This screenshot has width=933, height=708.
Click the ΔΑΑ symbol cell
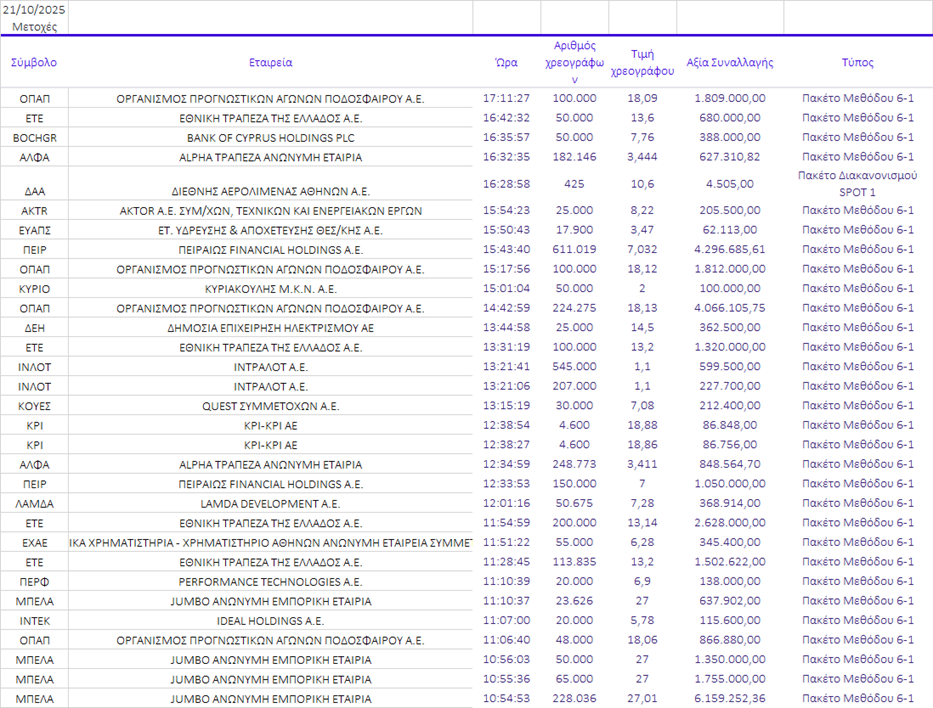pos(34,190)
